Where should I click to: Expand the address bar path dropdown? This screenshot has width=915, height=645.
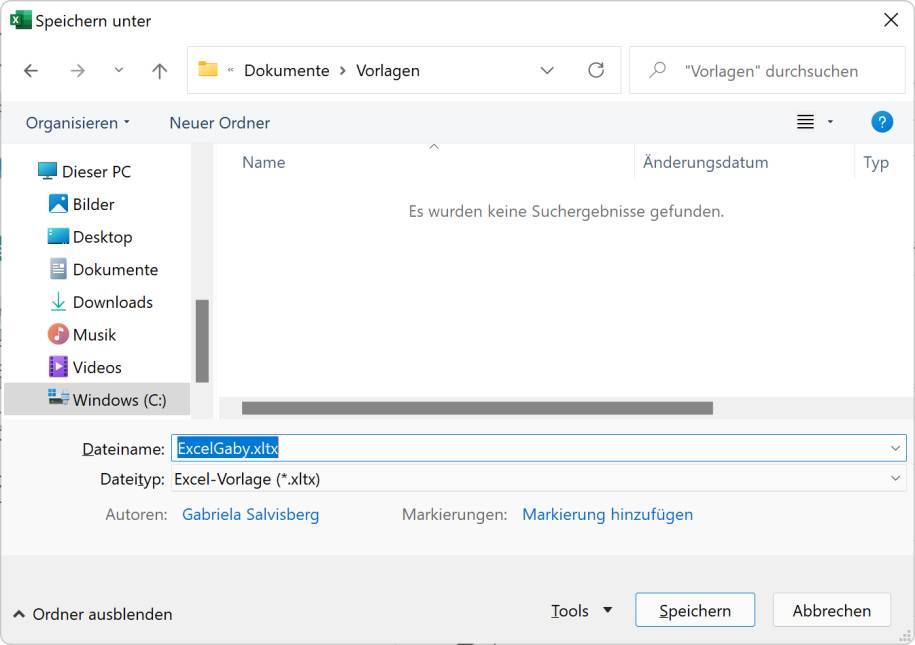pos(547,71)
